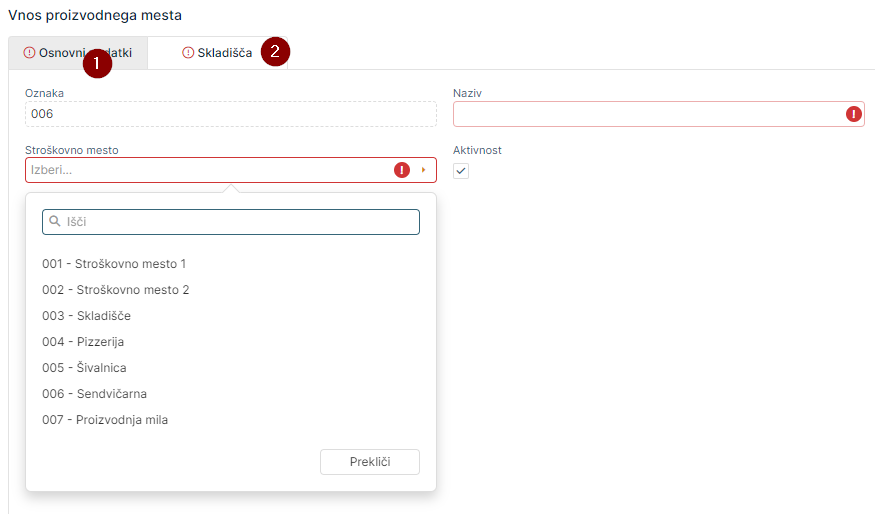Pick 004 - Pizzerija in the list
Viewport: 875px width, 514px height.
point(83,342)
